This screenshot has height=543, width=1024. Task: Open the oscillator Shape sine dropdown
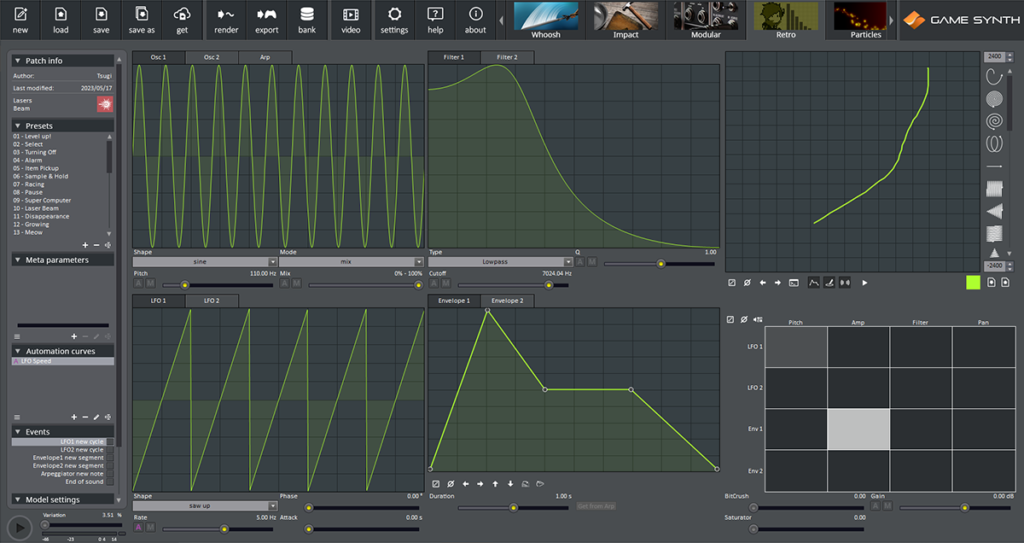[x=205, y=262]
